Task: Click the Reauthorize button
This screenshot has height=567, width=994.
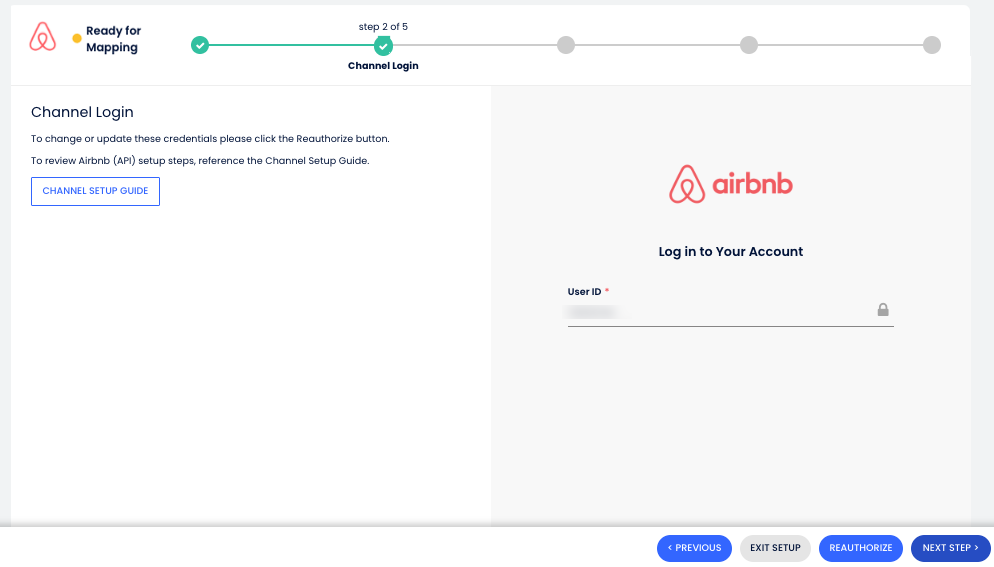Action: click(860, 548)
